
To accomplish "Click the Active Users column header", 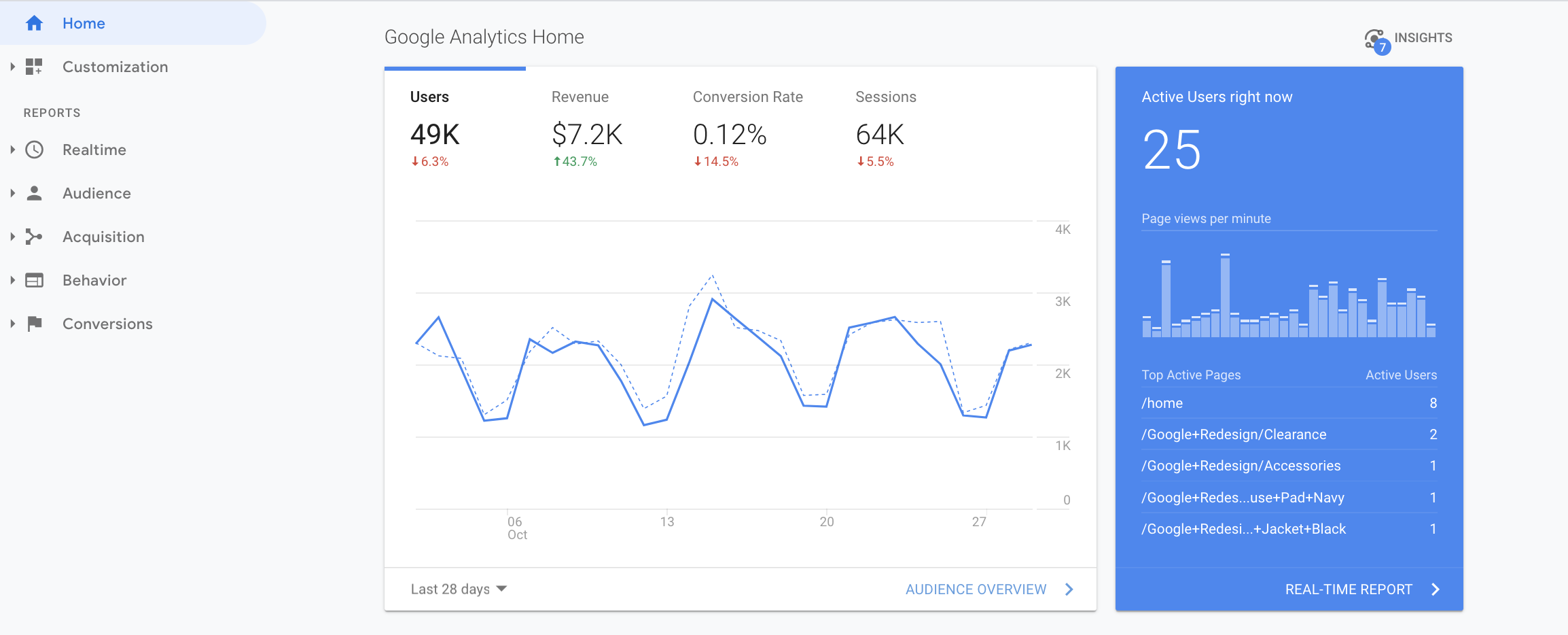I will click(1402, 375).
